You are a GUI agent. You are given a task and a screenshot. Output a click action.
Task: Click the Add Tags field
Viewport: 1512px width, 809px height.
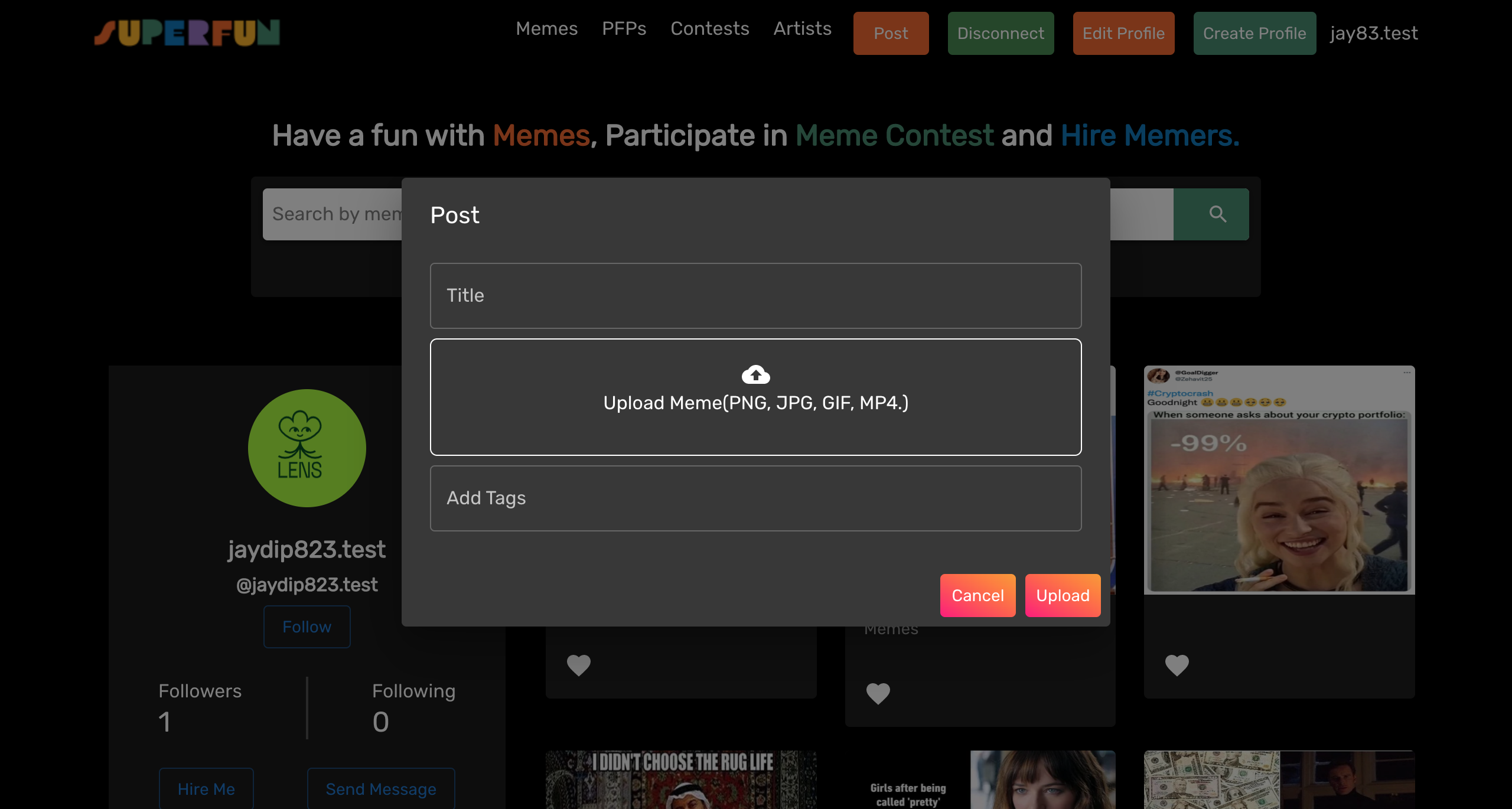(755, 498)
